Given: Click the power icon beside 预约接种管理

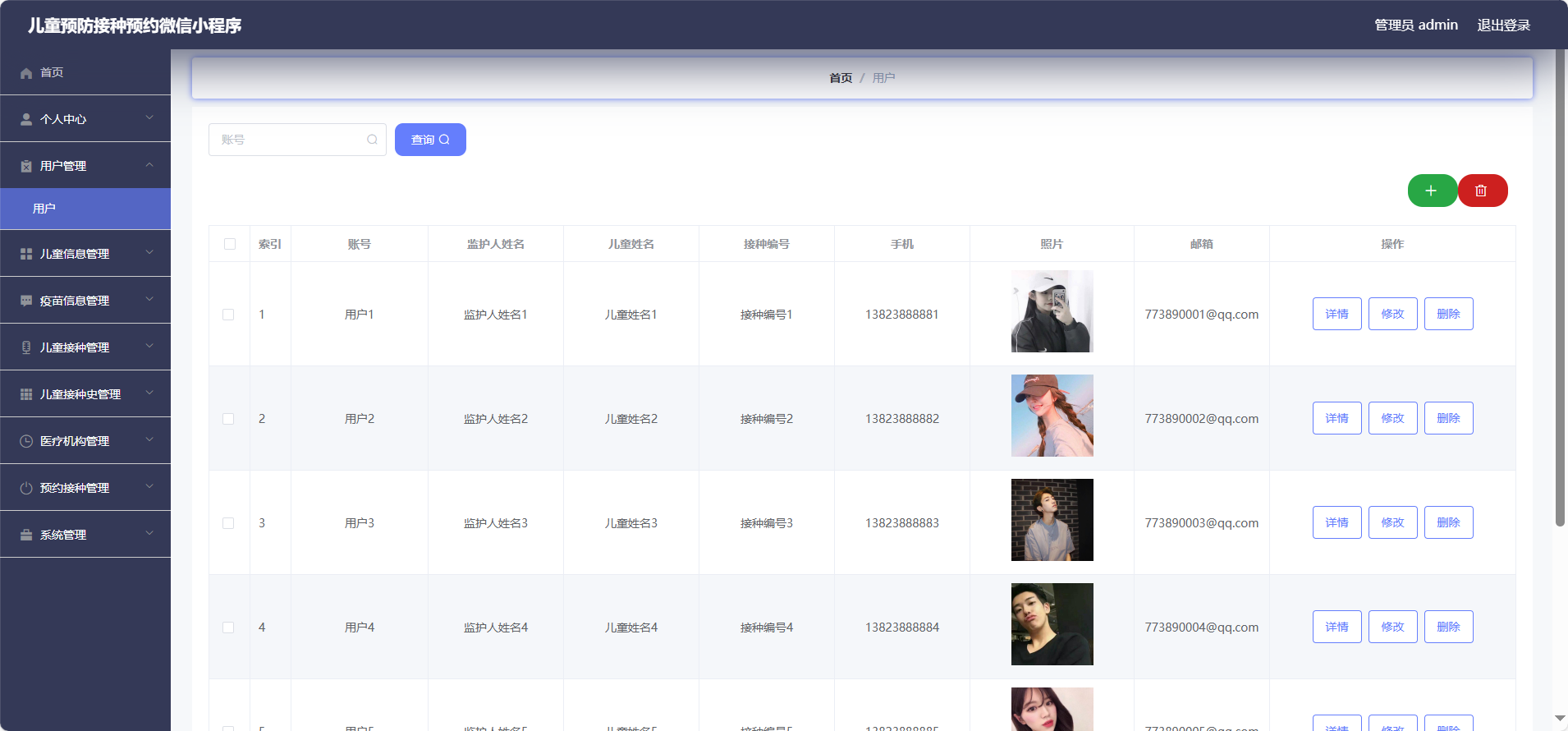Looking at the screenshot, I should click(26, 489).
